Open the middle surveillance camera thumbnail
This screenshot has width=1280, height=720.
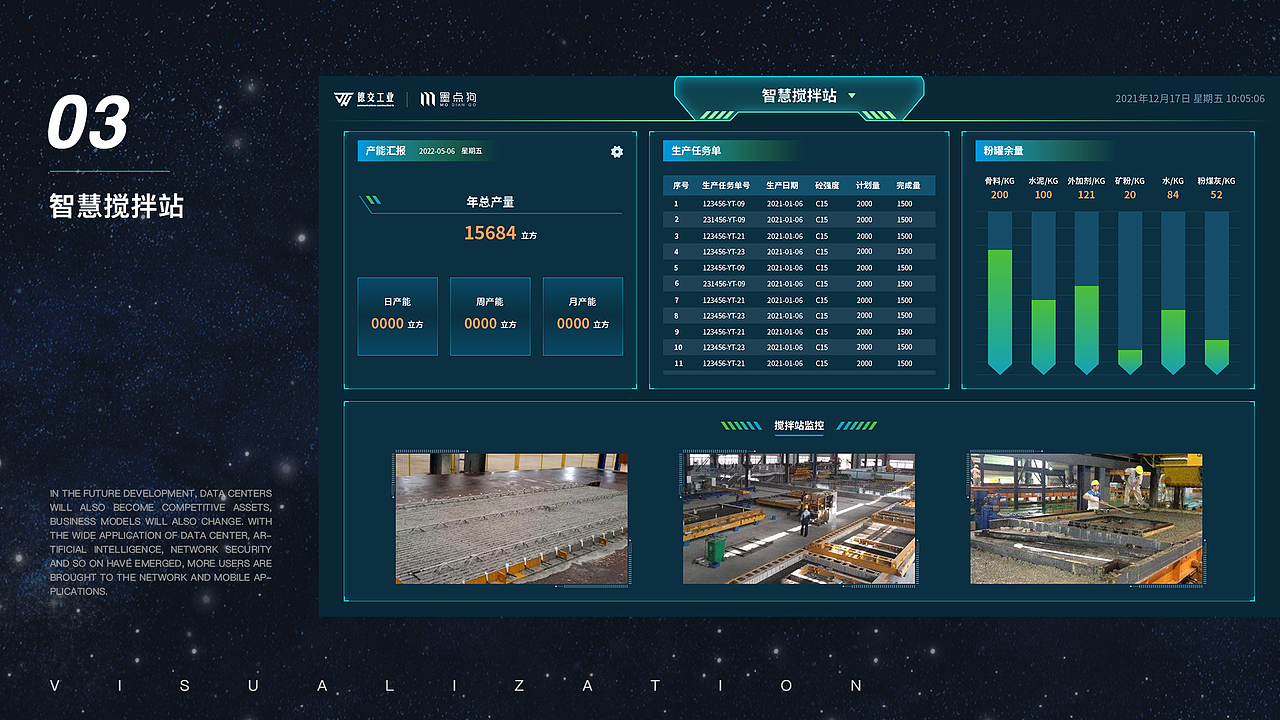[x=799, y=516]
